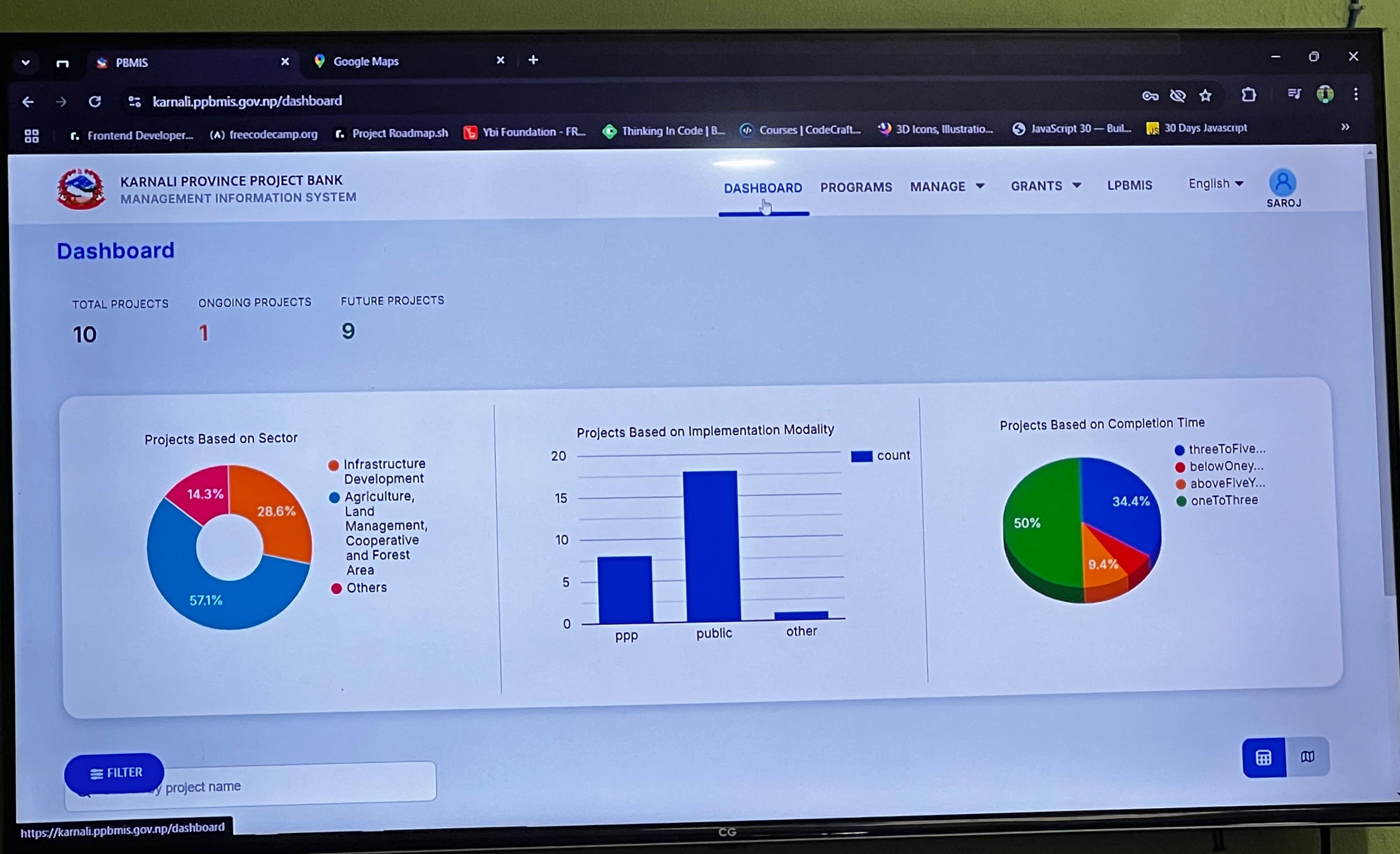Switch to the Google Maps tab

(409, 61)
